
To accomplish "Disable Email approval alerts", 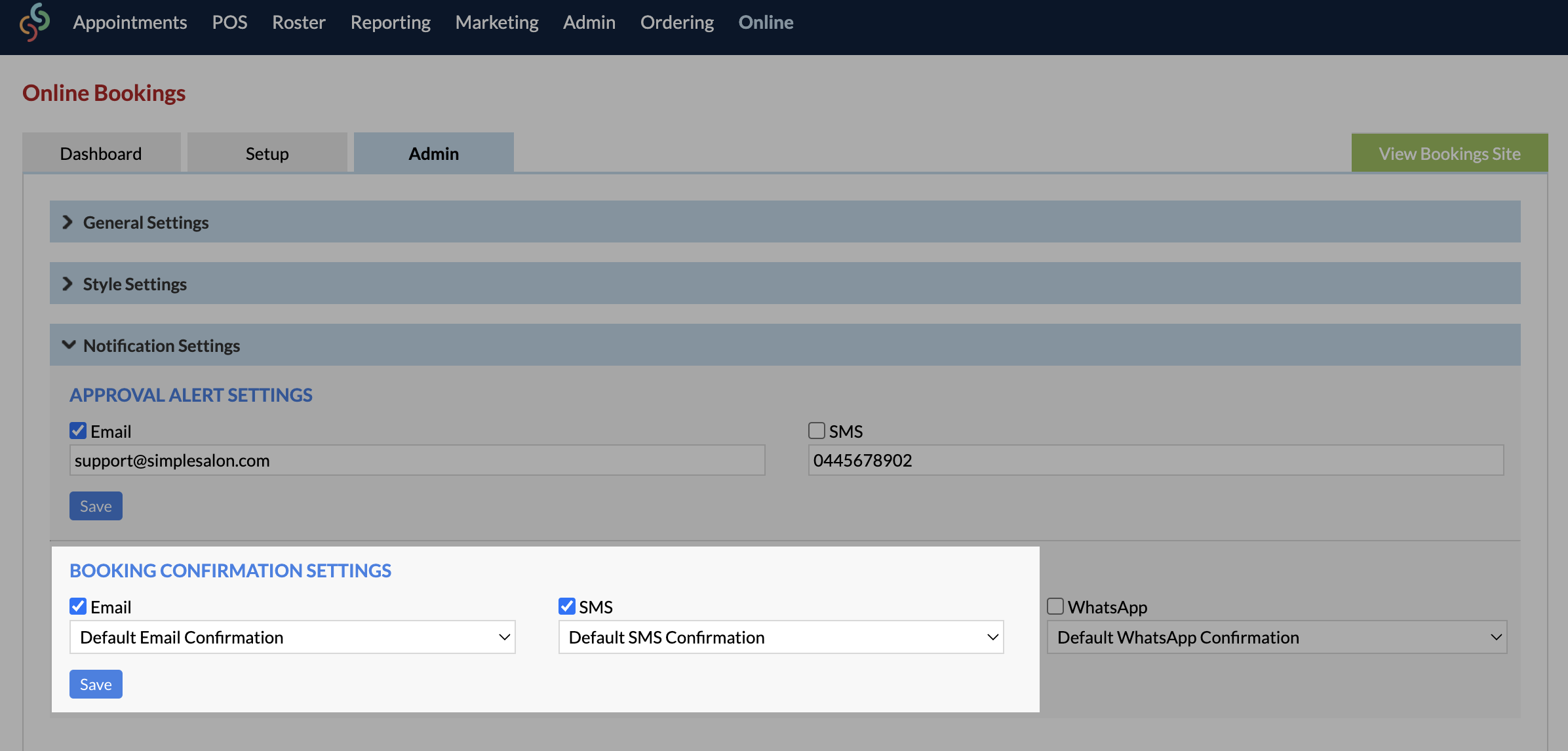I will pos(77,431).
